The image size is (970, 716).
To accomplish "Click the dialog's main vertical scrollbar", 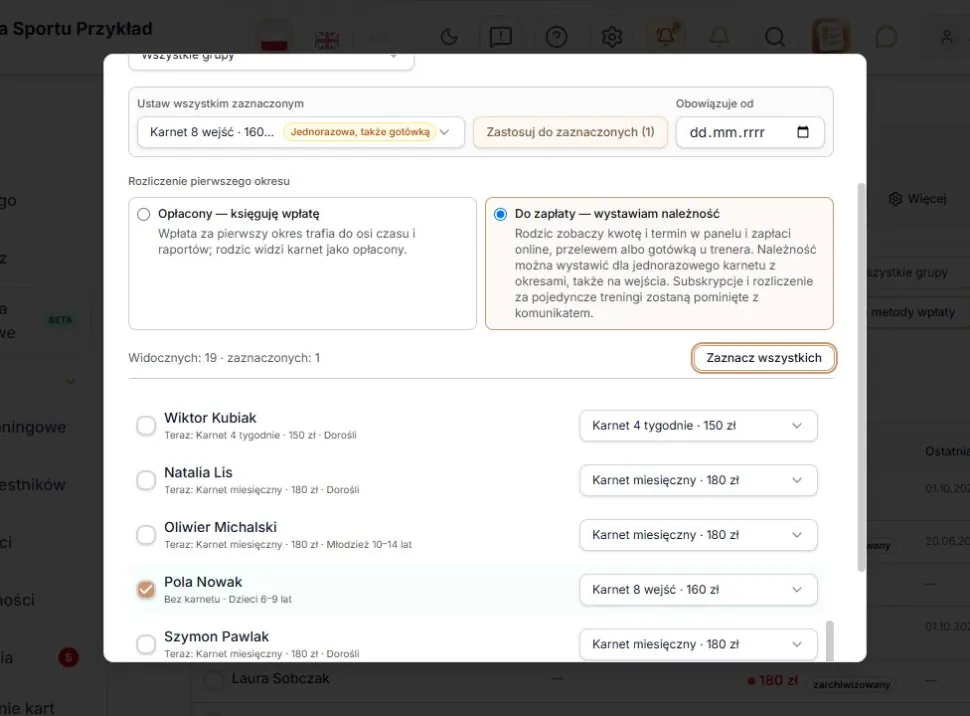I will tap(862, 377).
